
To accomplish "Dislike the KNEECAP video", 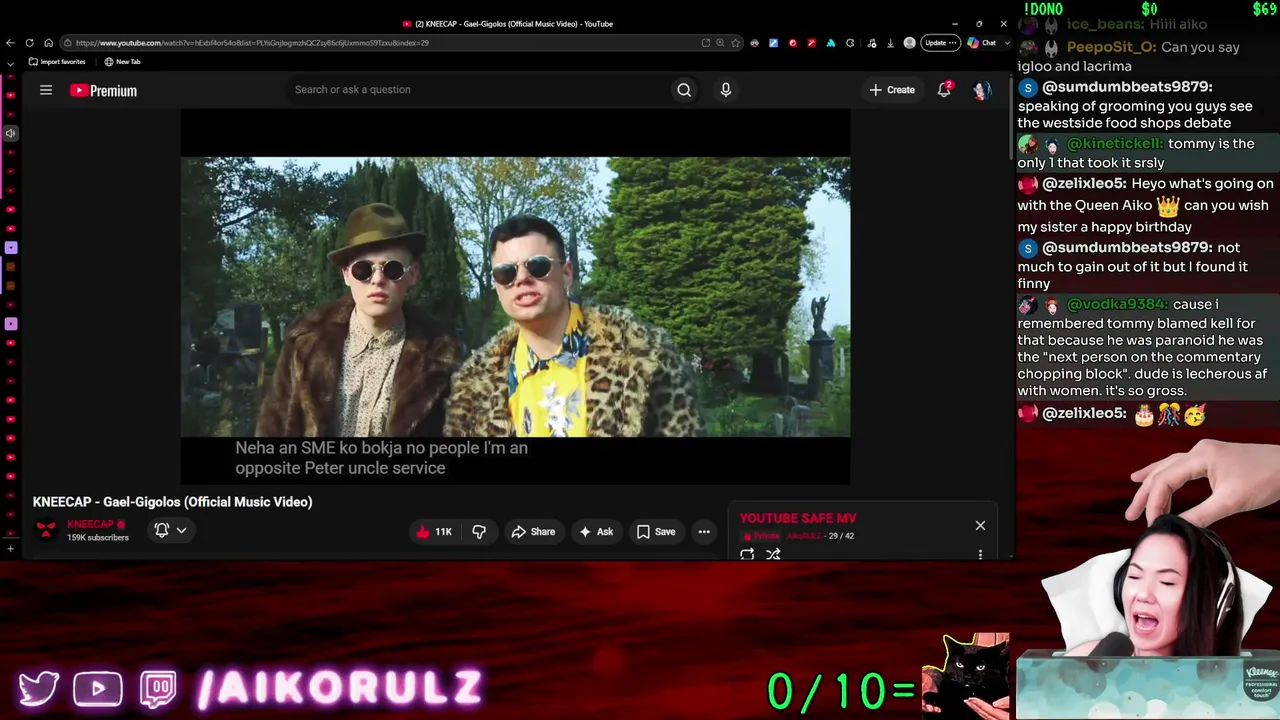I will (x=479, y=532).
